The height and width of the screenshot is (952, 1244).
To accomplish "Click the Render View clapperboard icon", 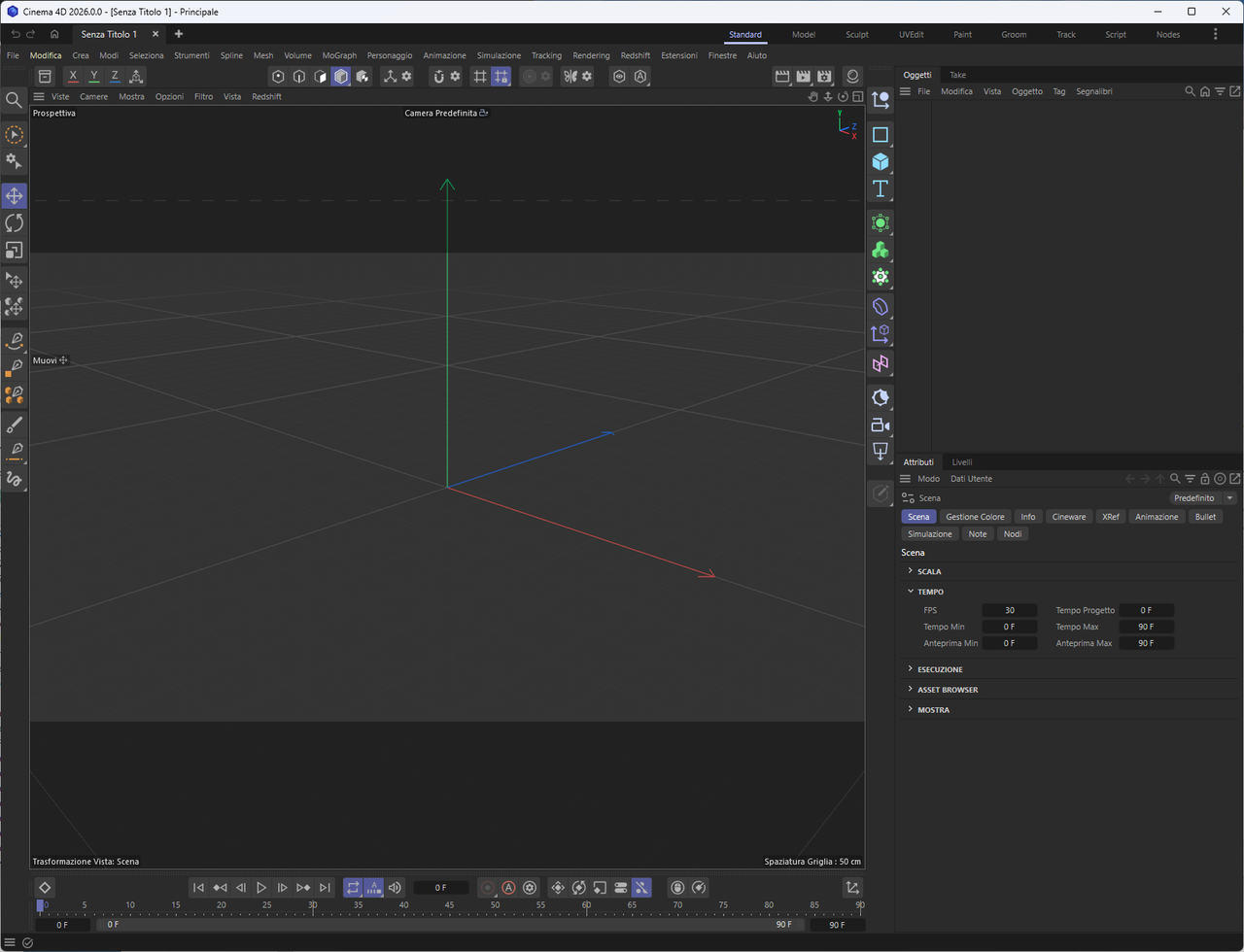I will (x=781, y=77).
